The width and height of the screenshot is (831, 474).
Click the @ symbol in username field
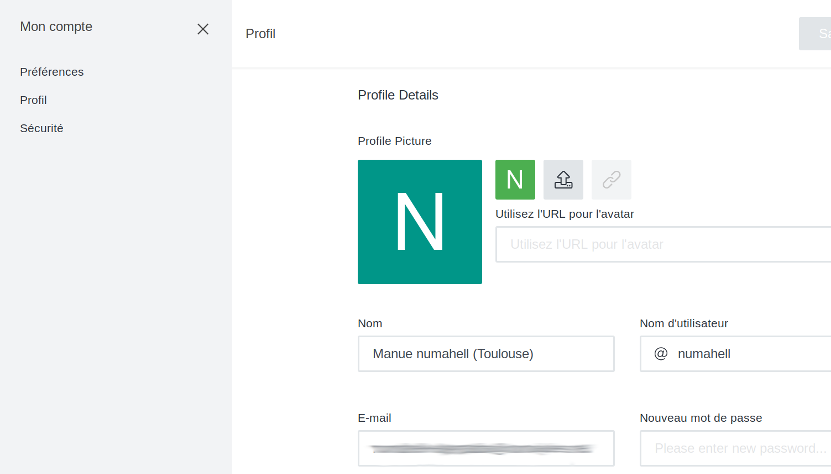click(x=661, y=354)
